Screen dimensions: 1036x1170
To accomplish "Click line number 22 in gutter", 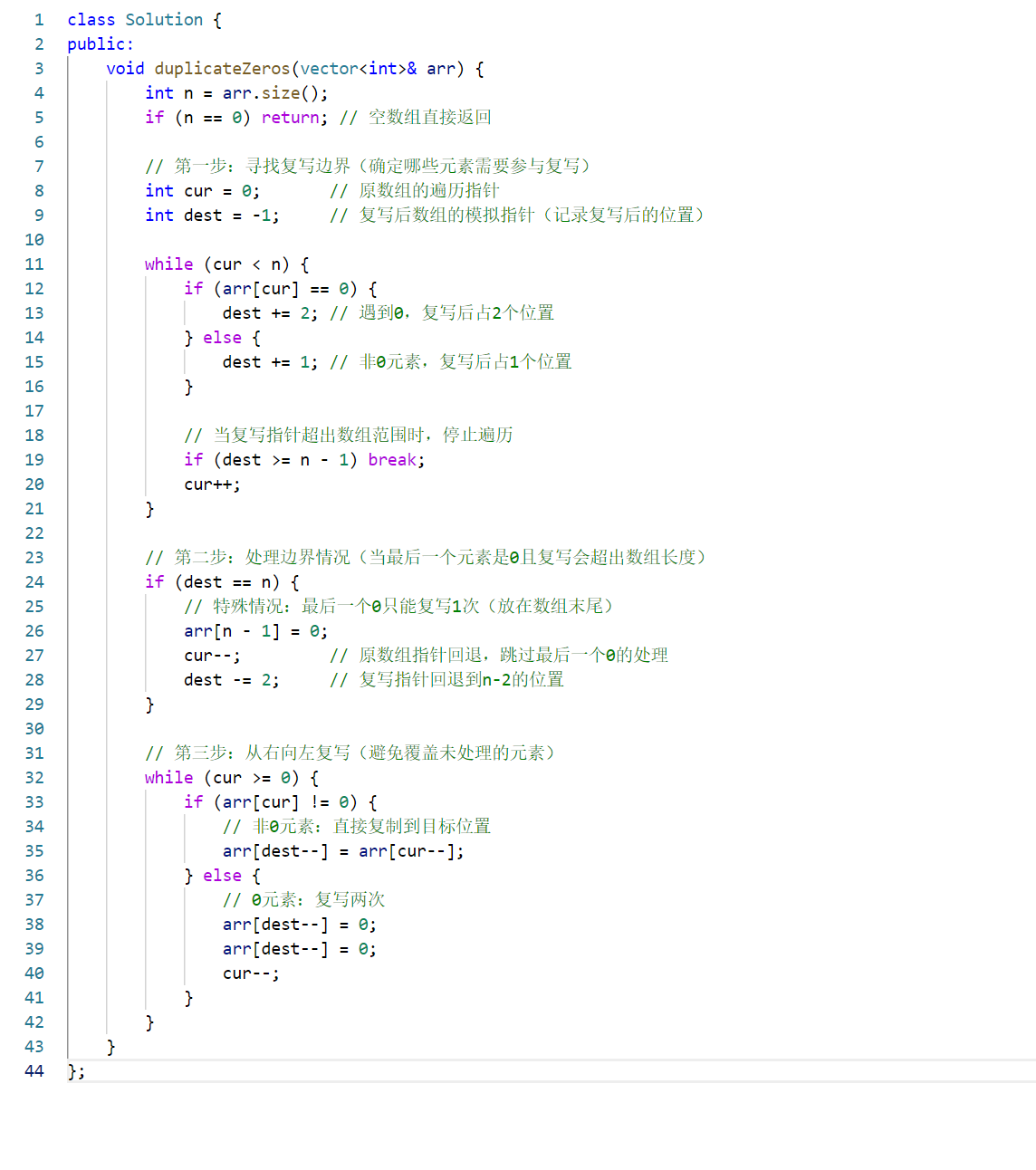I will pyautogui.click(x=34, y=533).
